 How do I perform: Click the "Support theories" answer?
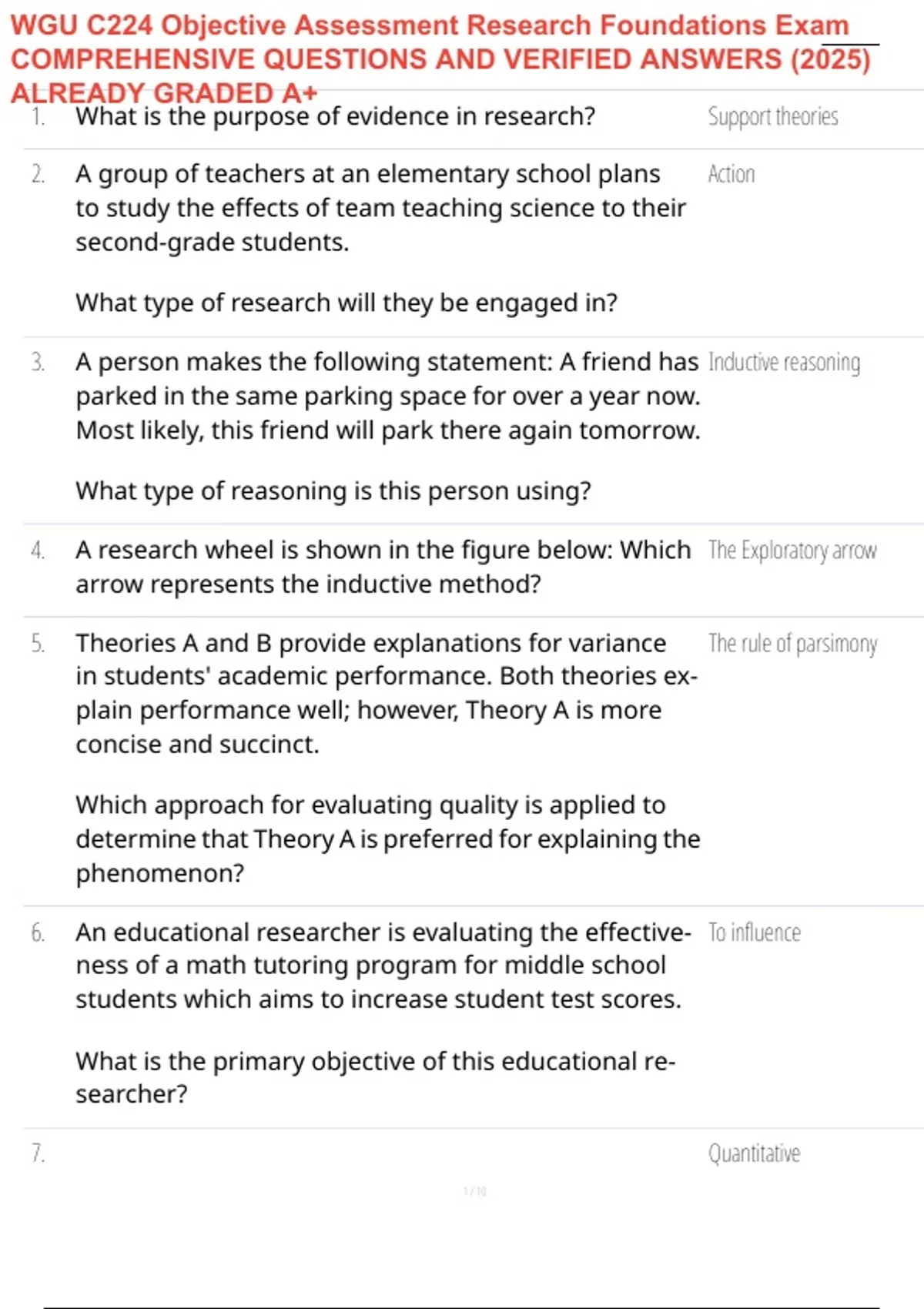[x=772, y=117]
